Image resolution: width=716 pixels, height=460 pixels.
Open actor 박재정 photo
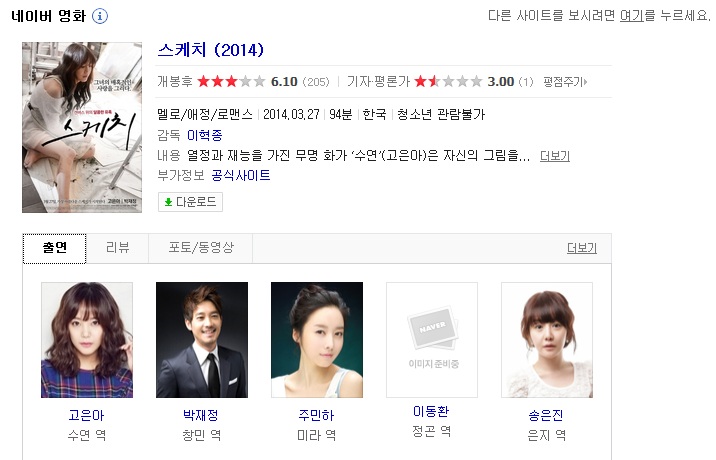click(x=202, y=340)
